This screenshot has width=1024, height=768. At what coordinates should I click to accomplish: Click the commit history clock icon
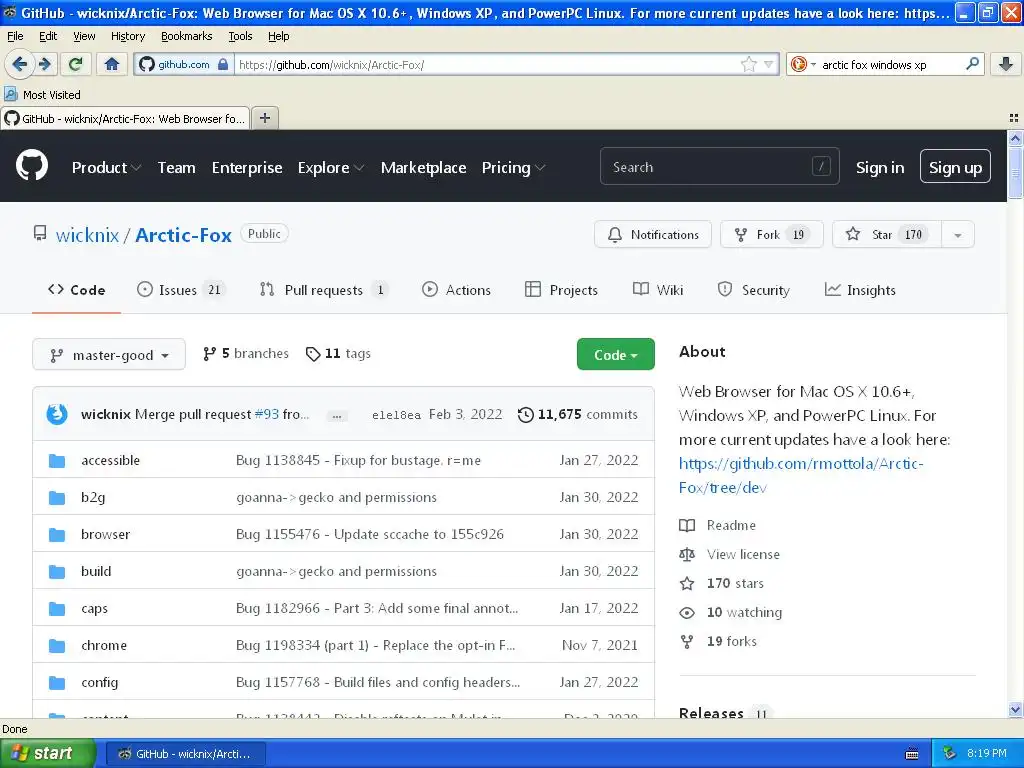(x=525, y=415)
